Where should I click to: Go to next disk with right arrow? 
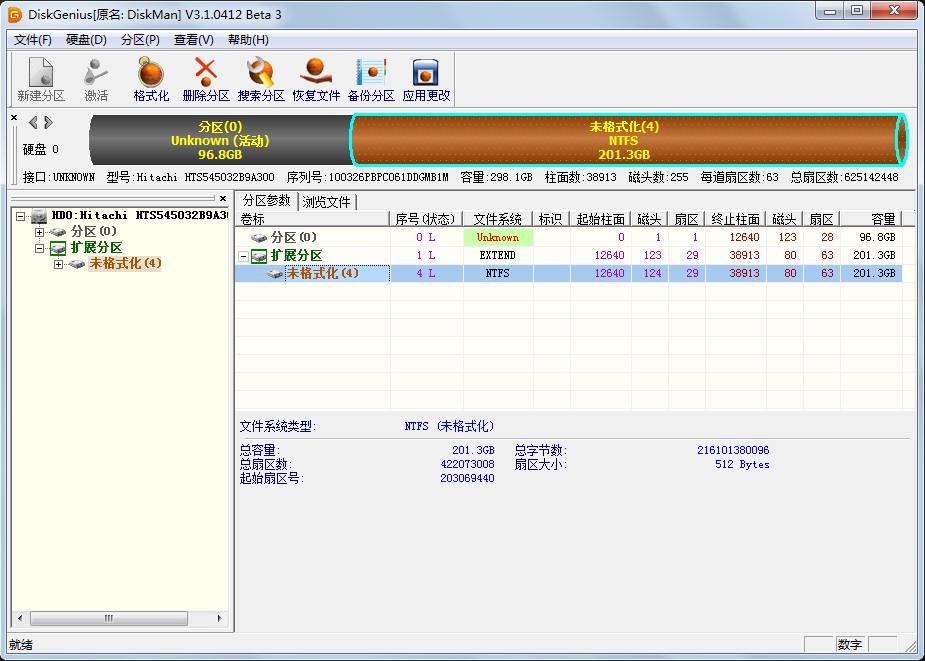48,122
